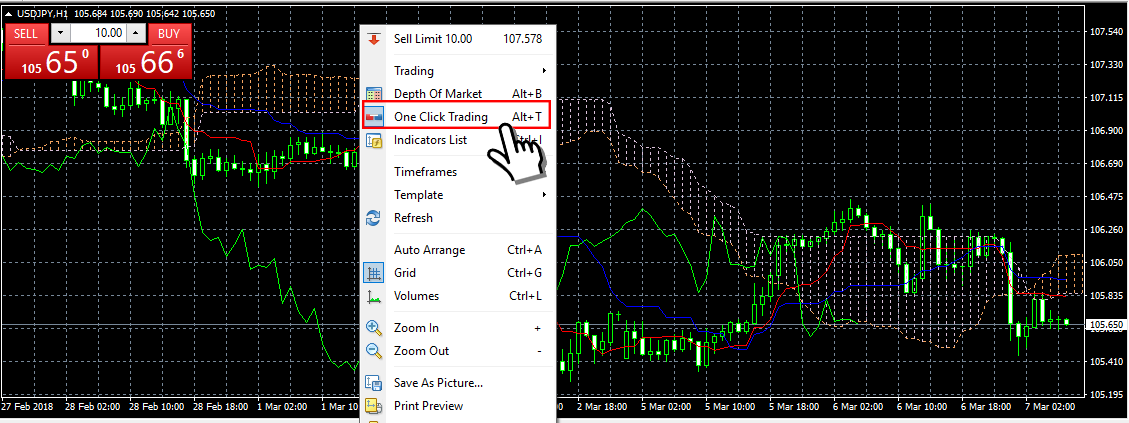Open the Trading submenu
The height and width of the screenshot is (423, 1129).
tap(459, 71)
